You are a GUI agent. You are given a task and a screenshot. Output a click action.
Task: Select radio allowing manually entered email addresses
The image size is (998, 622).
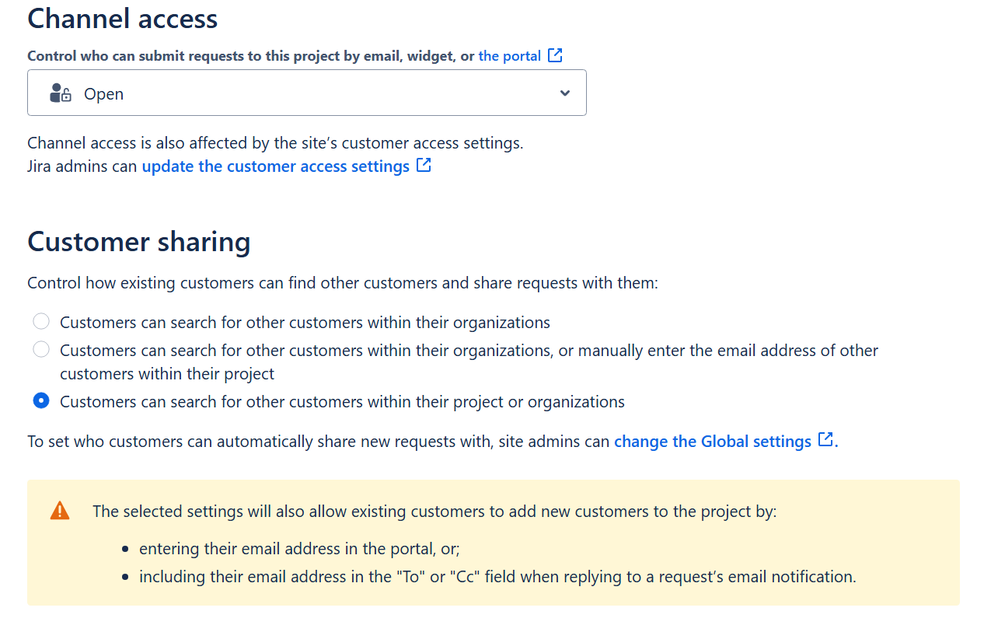pos(41,350)
